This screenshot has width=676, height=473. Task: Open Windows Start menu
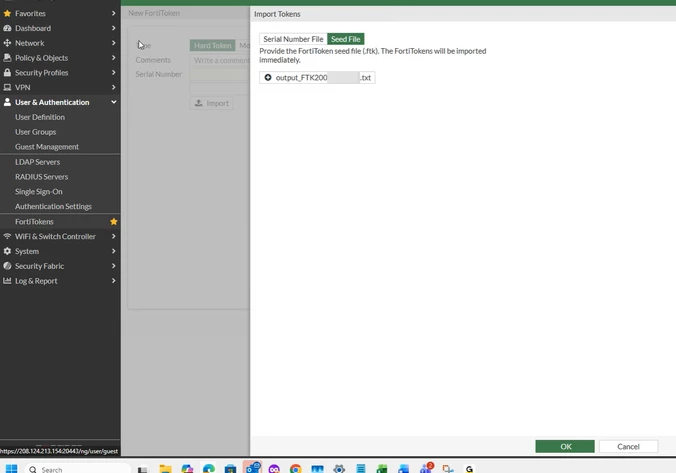tap(12, 469)
